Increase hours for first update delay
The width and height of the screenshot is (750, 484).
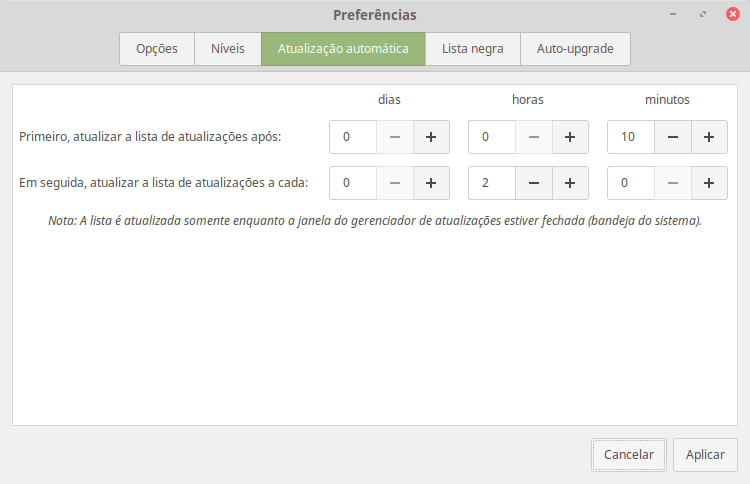[x=570, y=137]
